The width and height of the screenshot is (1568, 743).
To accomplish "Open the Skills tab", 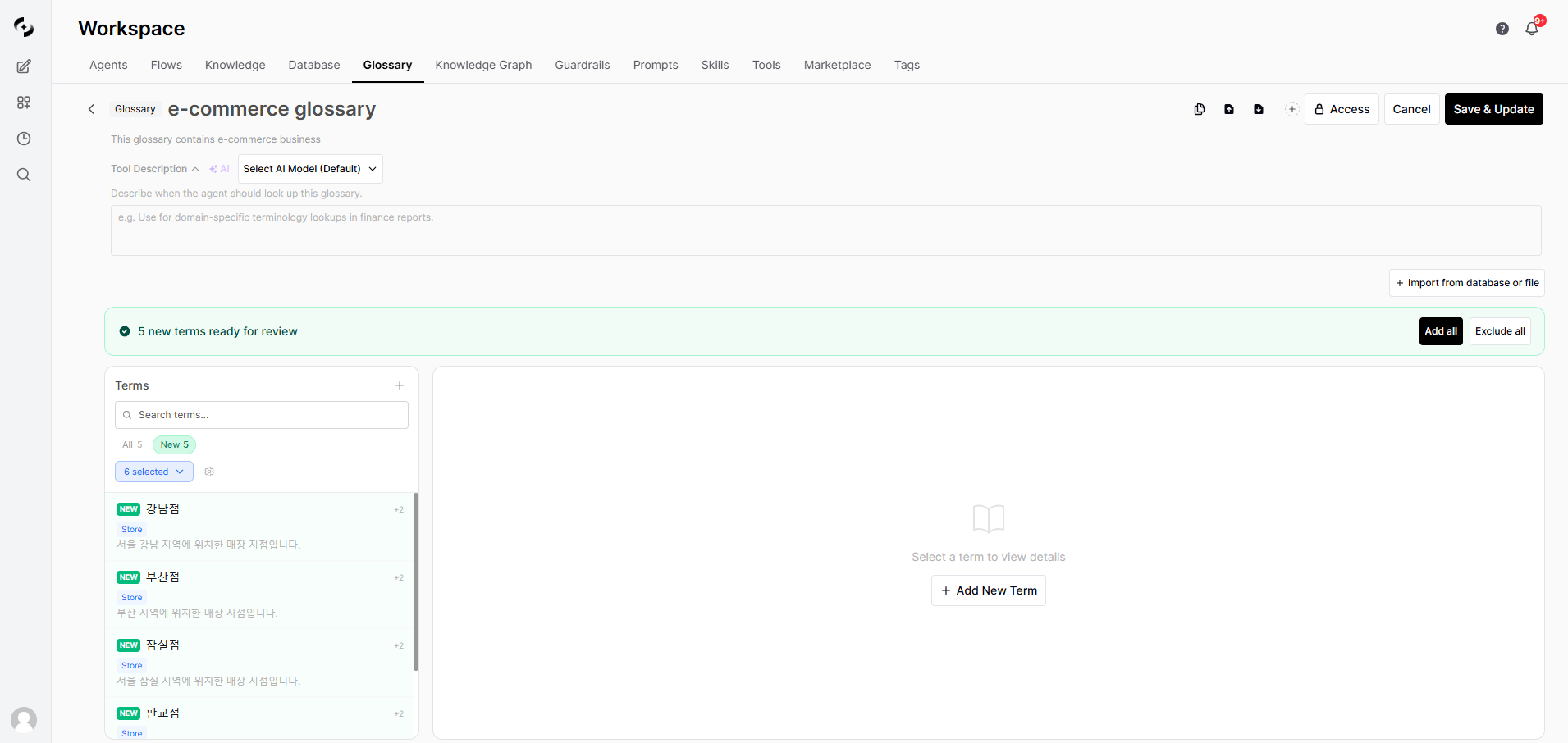I will (715, 65).
